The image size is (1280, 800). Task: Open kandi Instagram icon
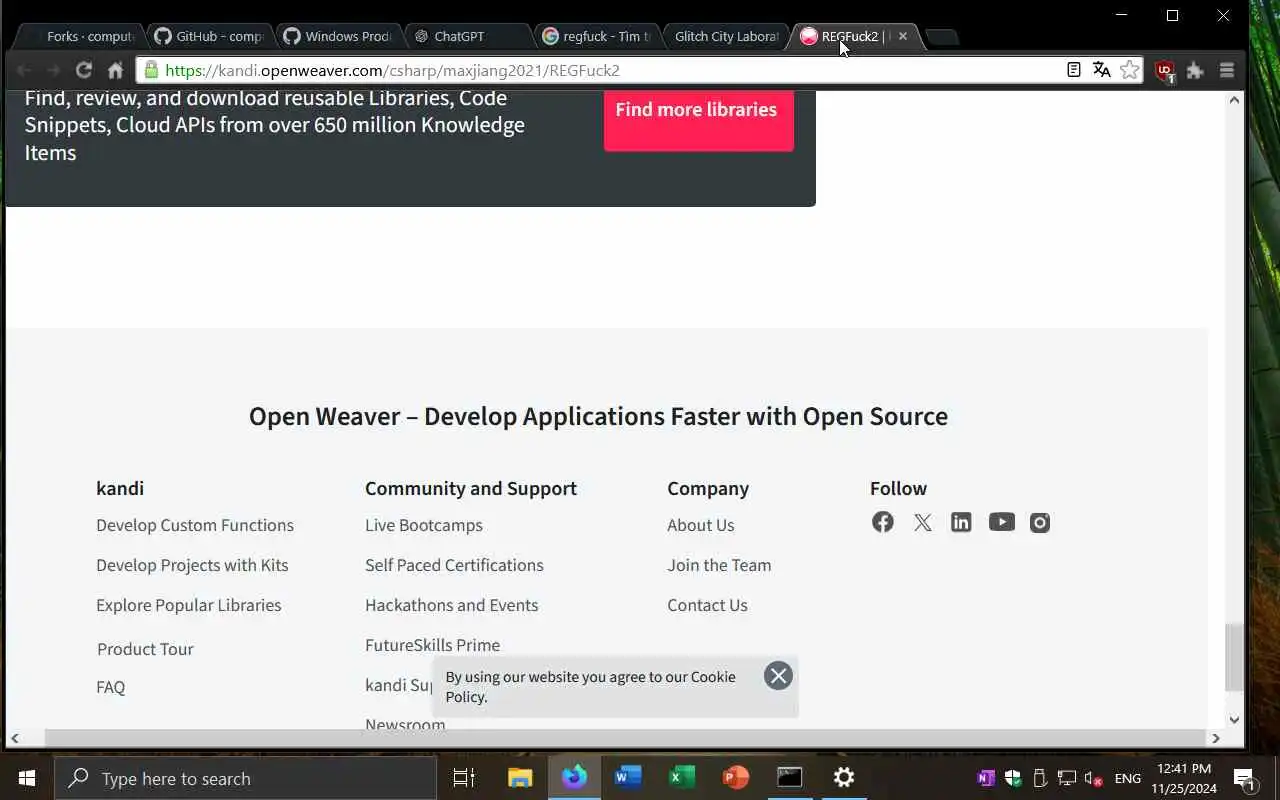click(1040, 522)
